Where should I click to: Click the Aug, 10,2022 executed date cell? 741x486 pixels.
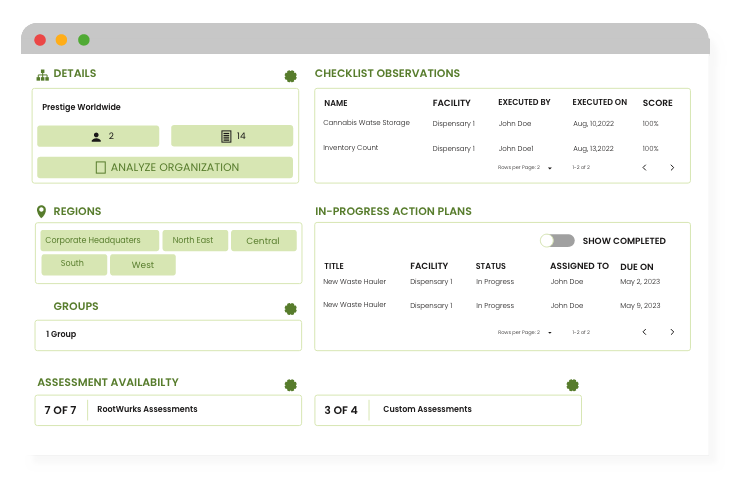click(594, 124)
